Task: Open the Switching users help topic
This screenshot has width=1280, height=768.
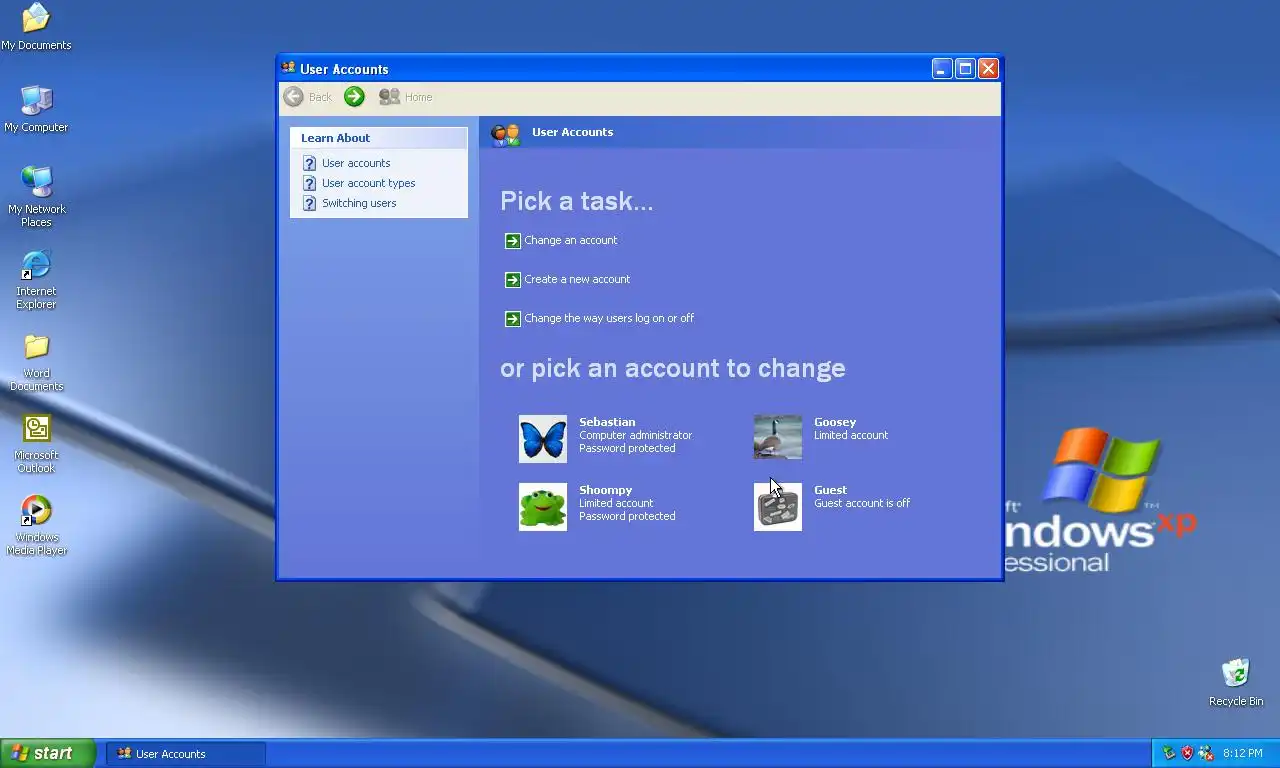Action: (x=359, y=203)
